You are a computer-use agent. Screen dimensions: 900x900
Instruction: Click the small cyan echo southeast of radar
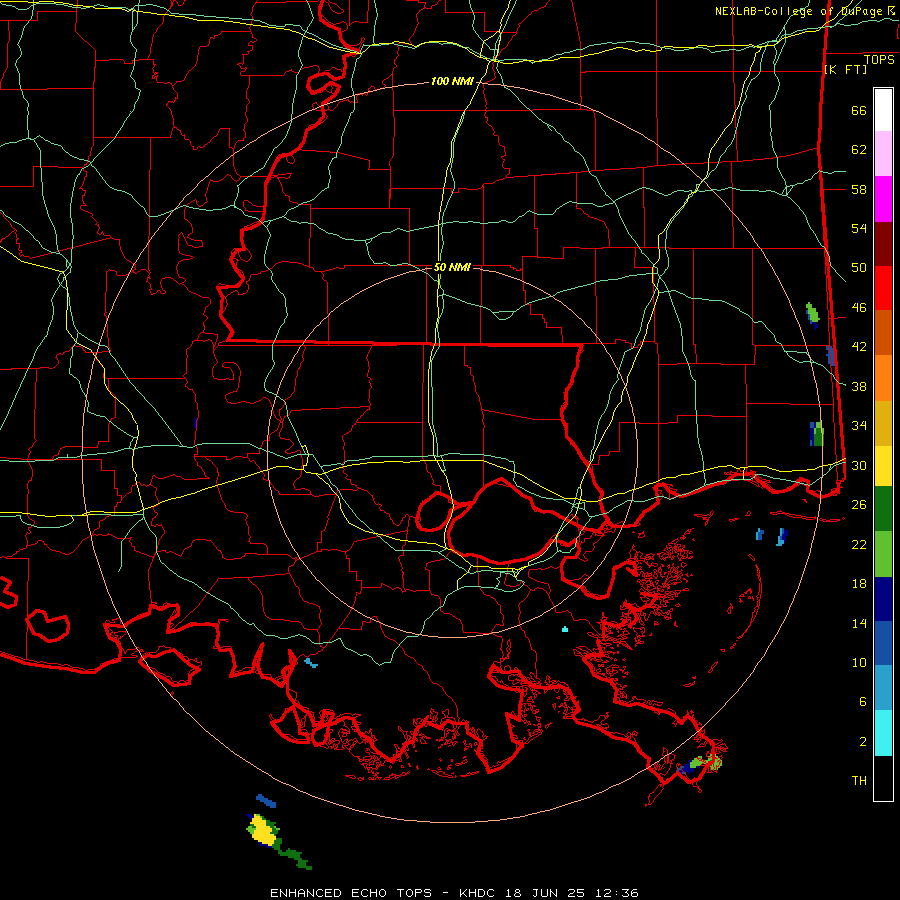565,629
